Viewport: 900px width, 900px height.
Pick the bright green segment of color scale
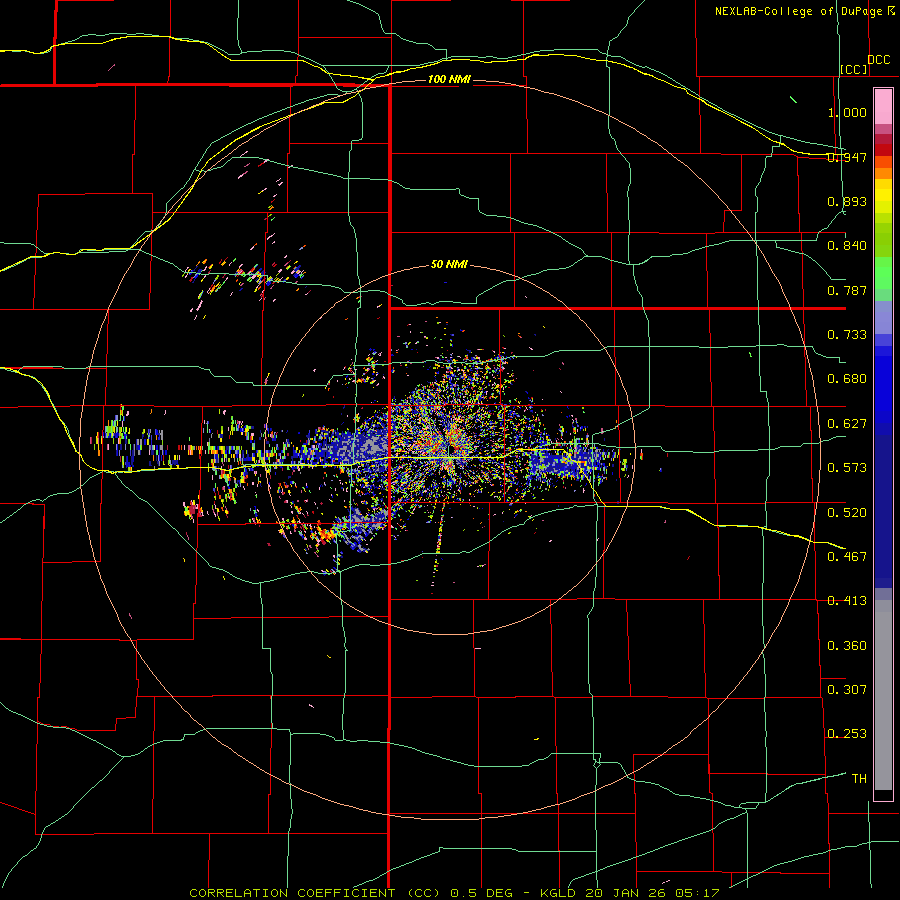click(883, 273)
